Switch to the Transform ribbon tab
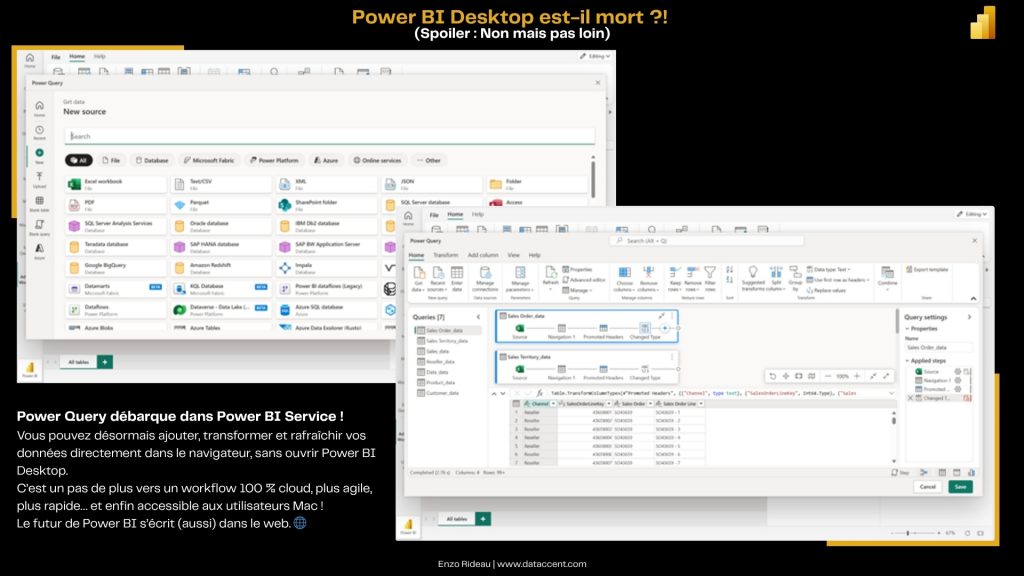The image size is (1024, 576). (445, 255)
